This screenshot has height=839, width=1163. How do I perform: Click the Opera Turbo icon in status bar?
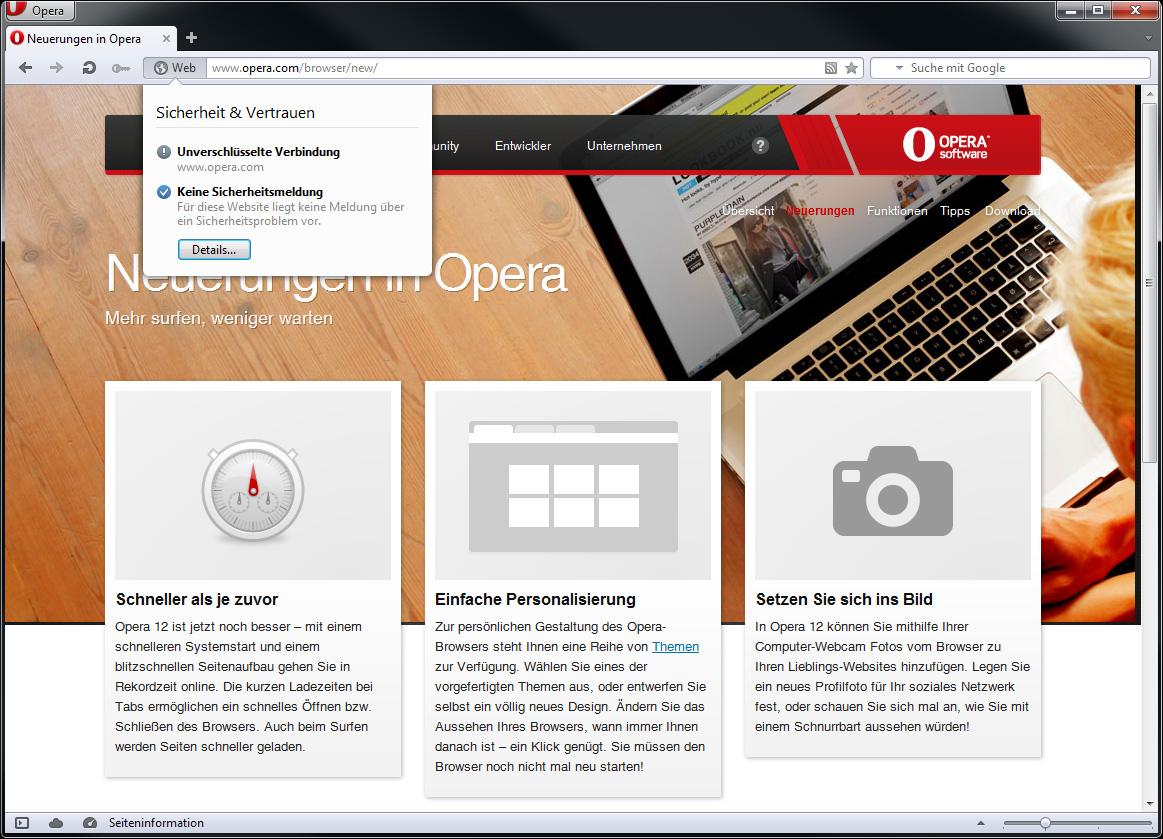[x=90, y=823]
